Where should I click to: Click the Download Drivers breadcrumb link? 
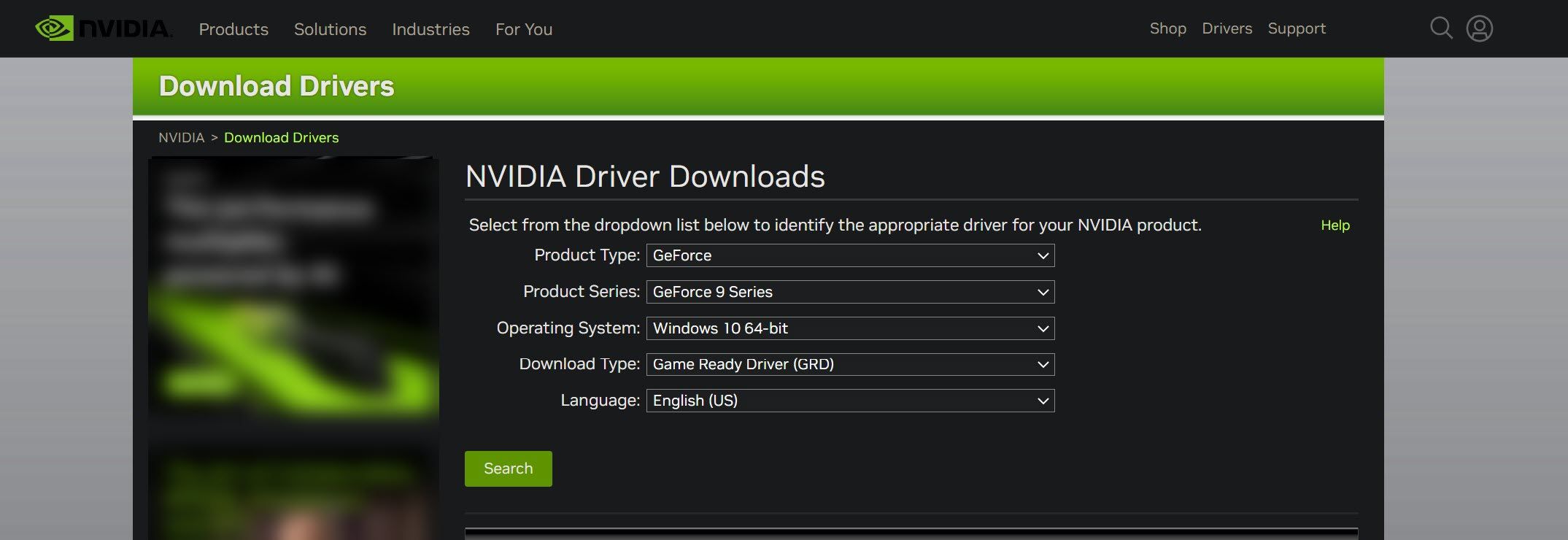pyautogui.click(x=281, y=137)
